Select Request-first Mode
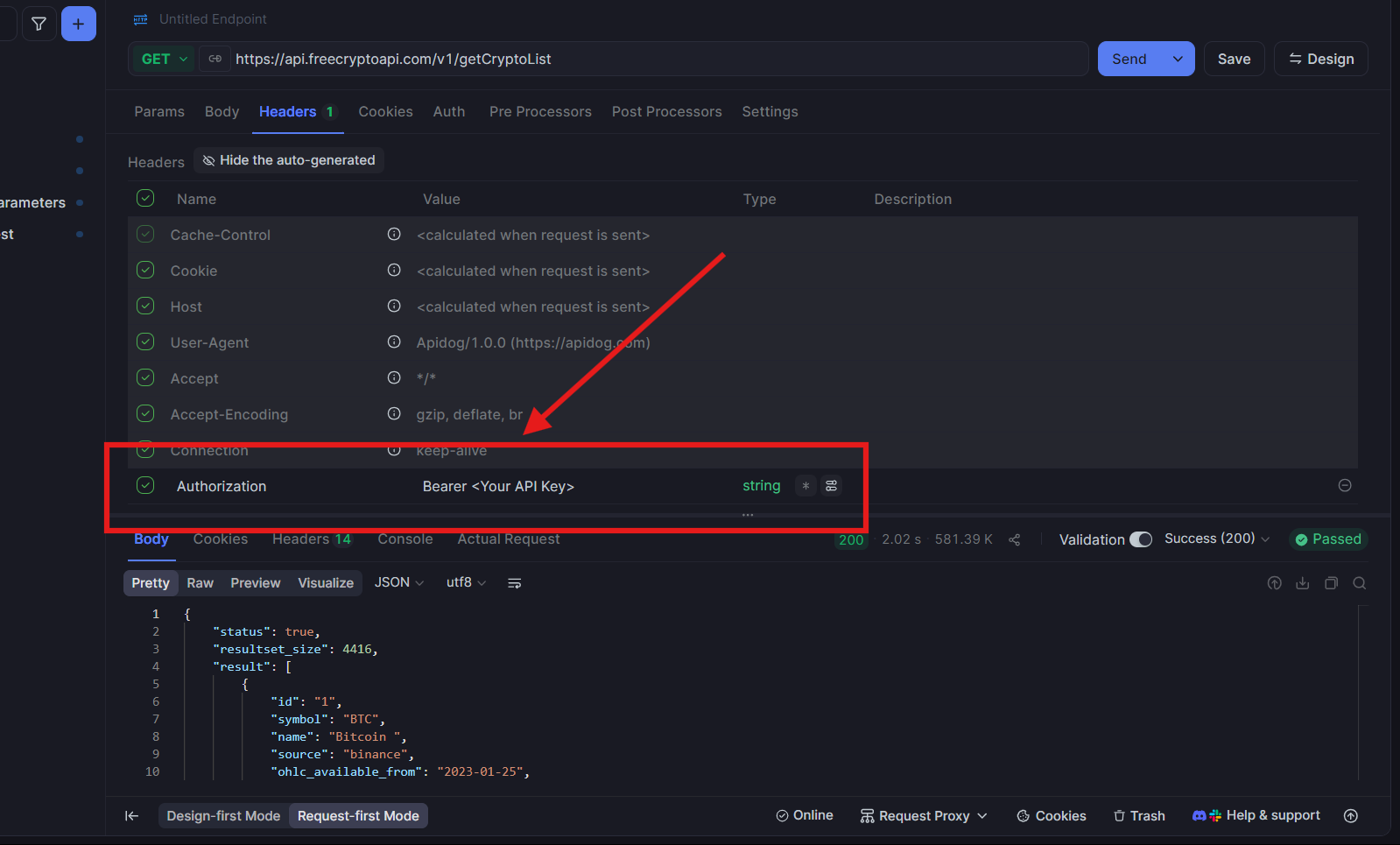The width and height of the screenshot is (1400, 845). [358, 816]
